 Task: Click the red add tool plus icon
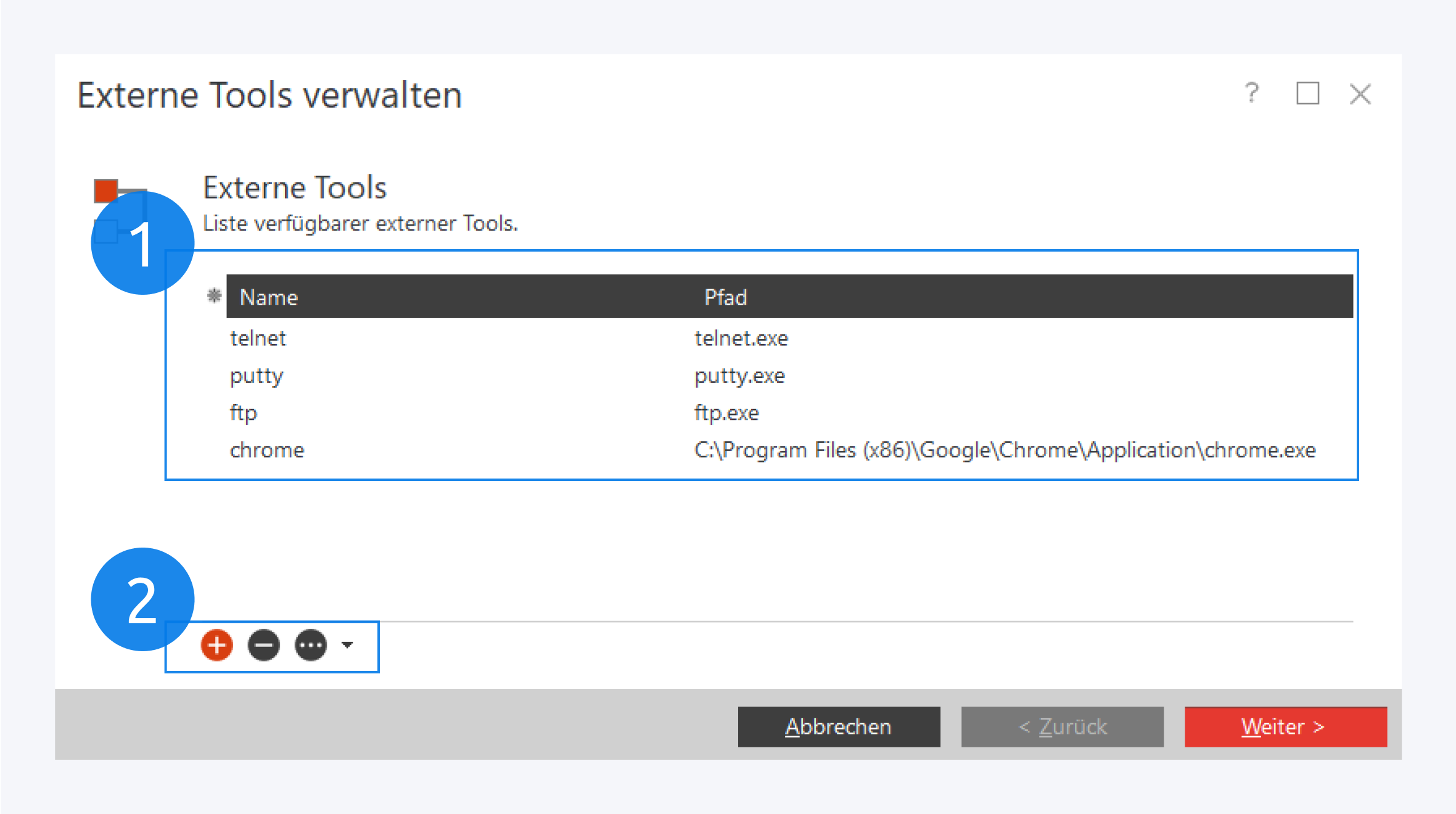(x=216, y=646)
